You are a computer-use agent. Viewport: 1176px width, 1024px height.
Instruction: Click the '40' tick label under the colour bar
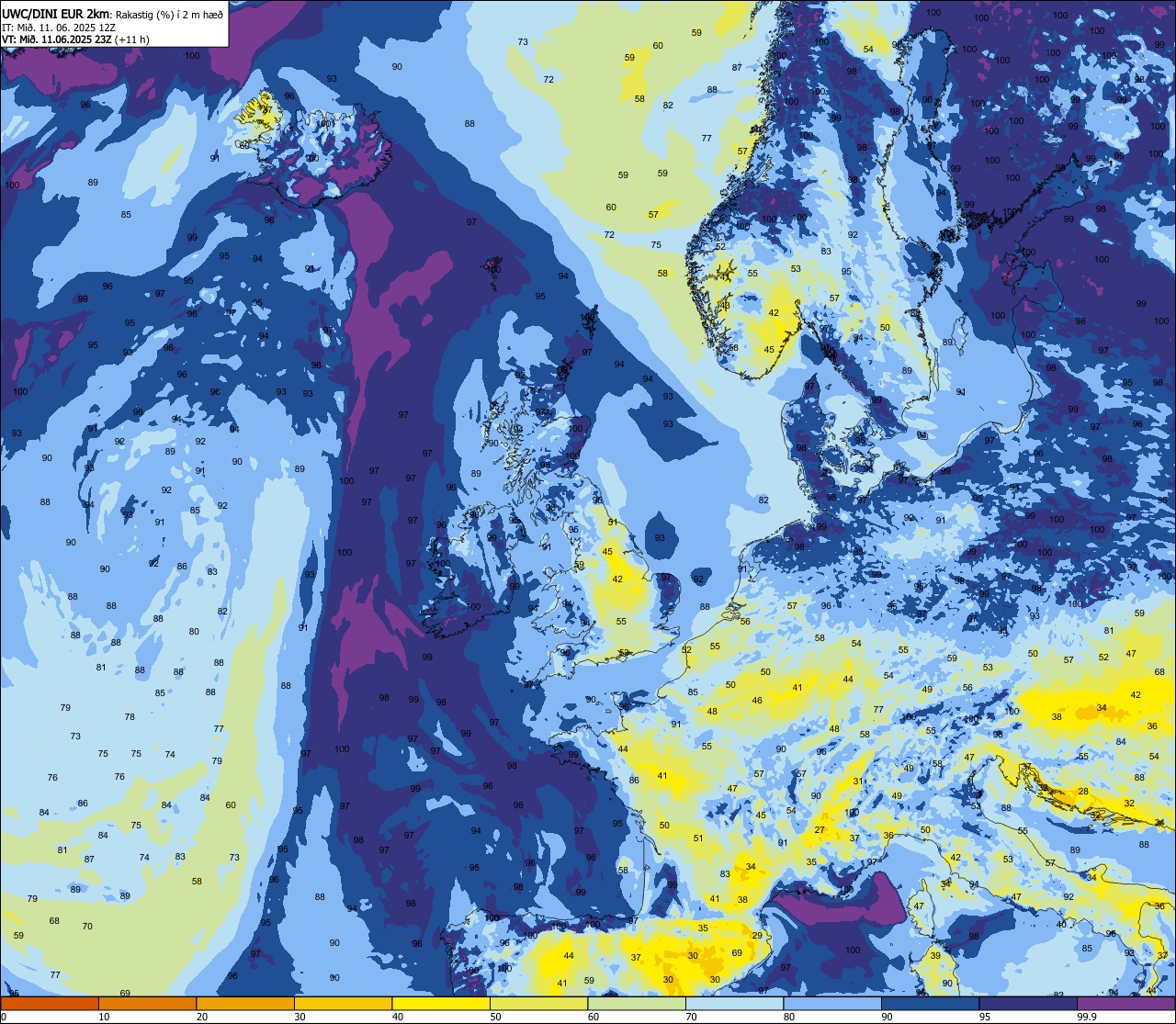[x=398, y=1017]
